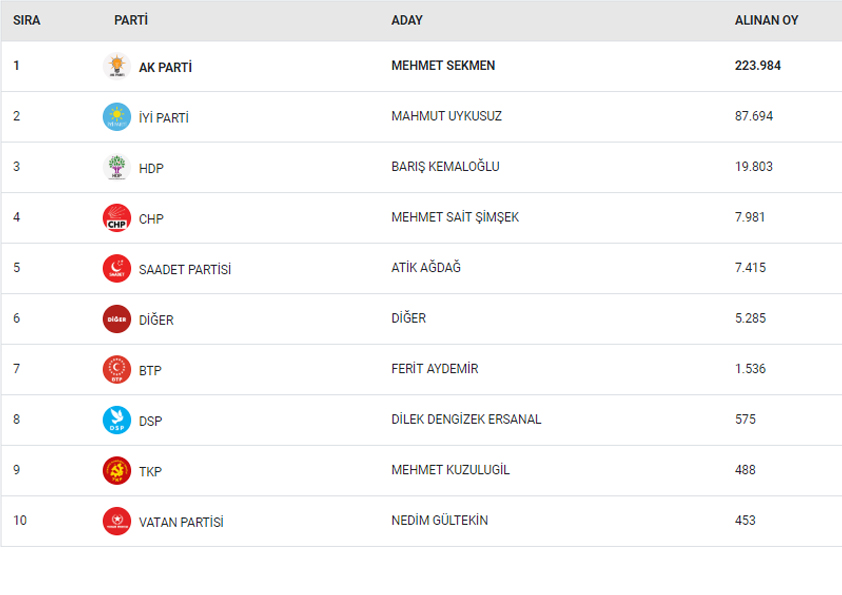The height and width of the screenshot is (595, 842).
Task: Open the BARIŞ KEMALOĞLU candidate entry
Action: (445, 167)
